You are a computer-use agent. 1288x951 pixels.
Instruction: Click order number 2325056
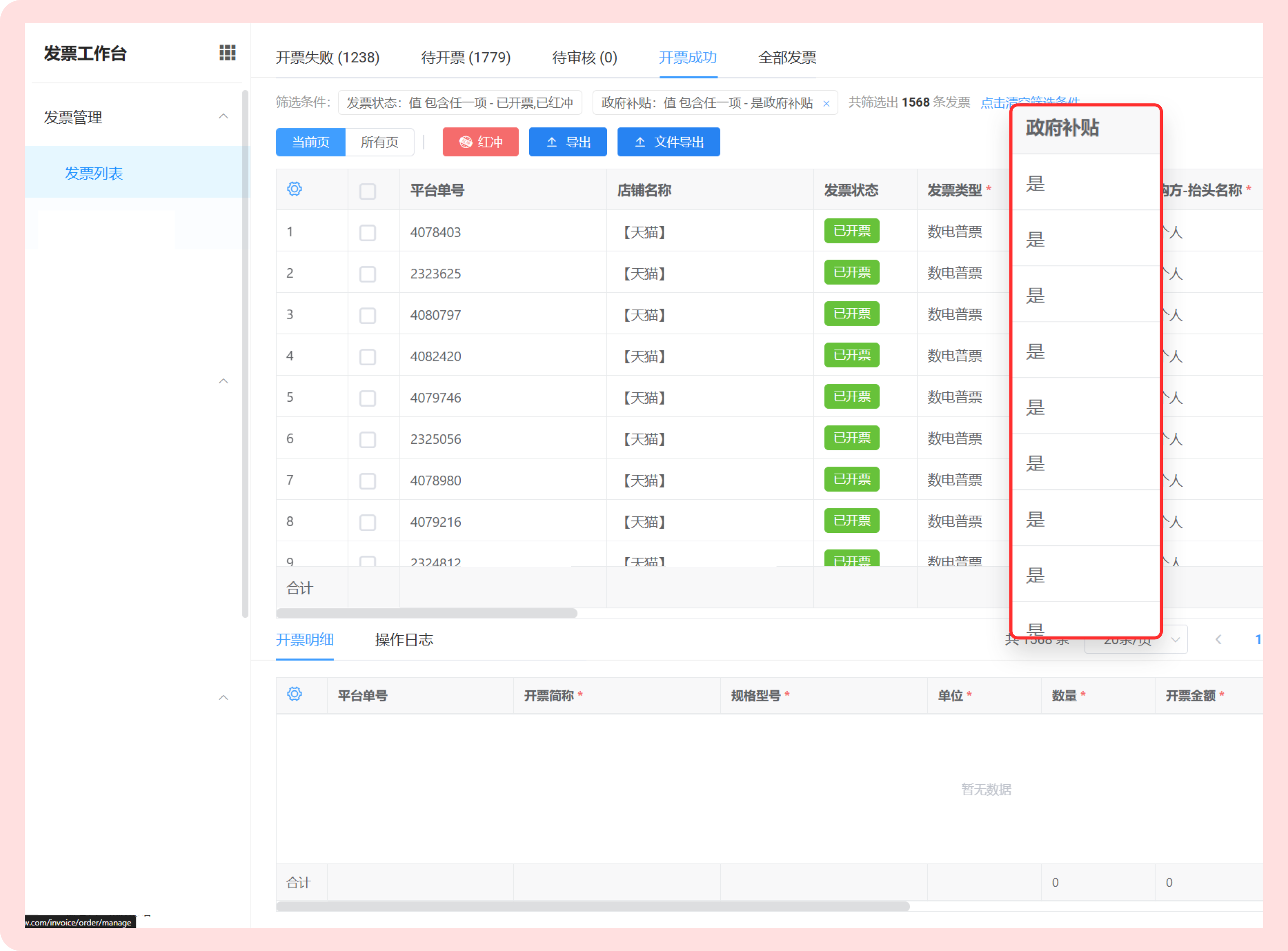(435, 439)
